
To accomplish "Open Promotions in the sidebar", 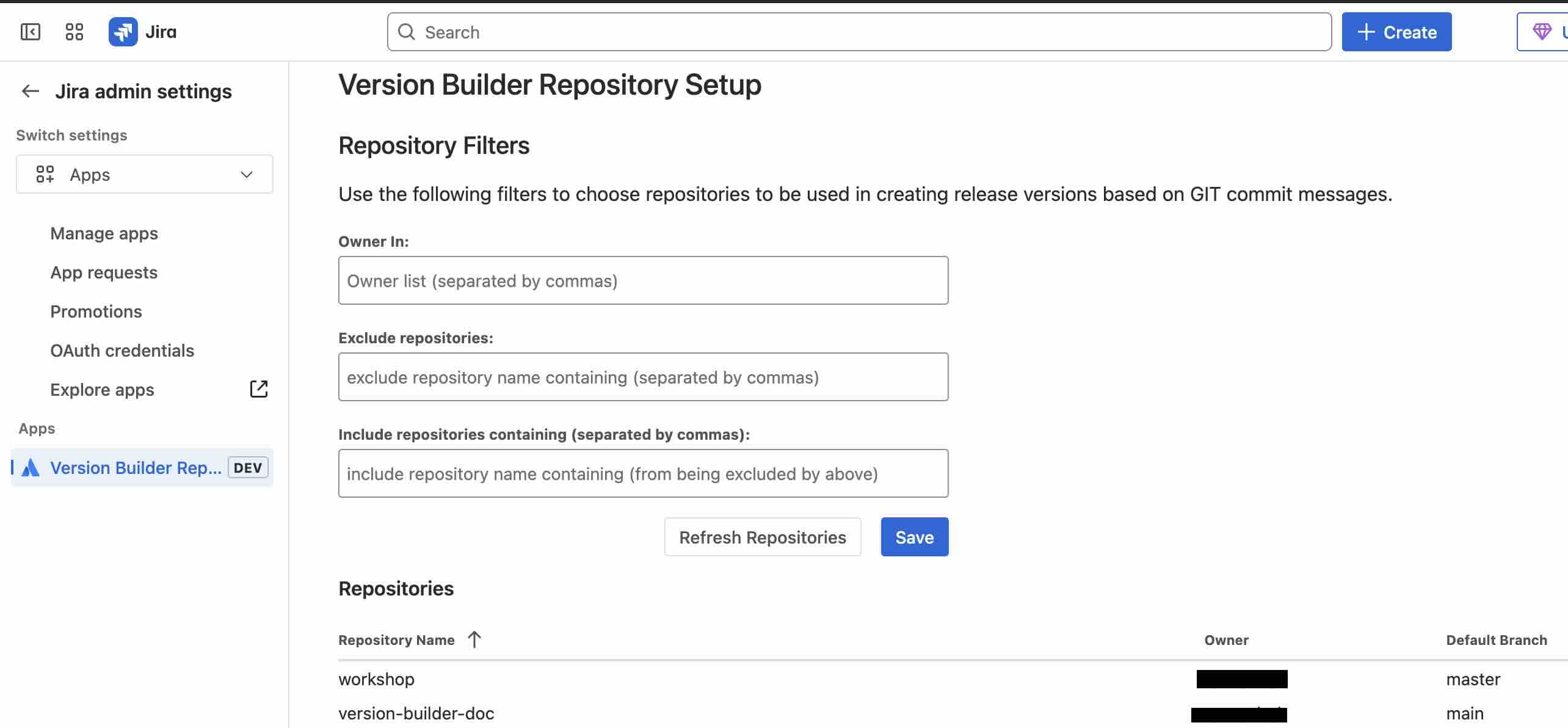I will 96,311.
